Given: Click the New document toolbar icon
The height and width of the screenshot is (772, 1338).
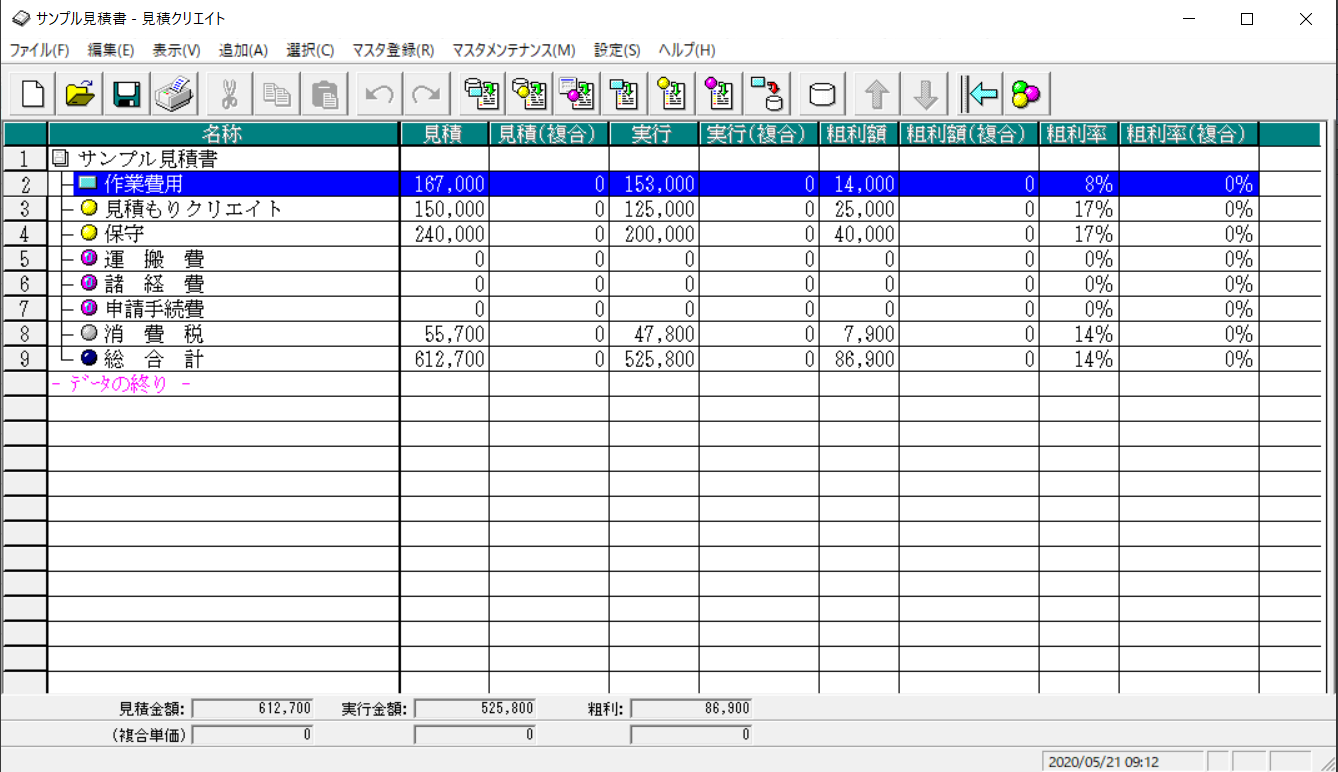Looking at the screenshot, I should tap(33, 95).
